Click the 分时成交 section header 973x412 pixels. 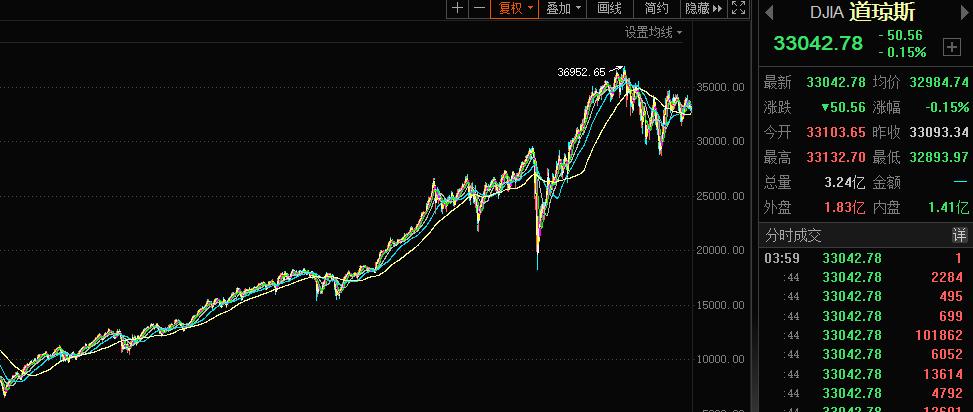(x=793, y=236)
